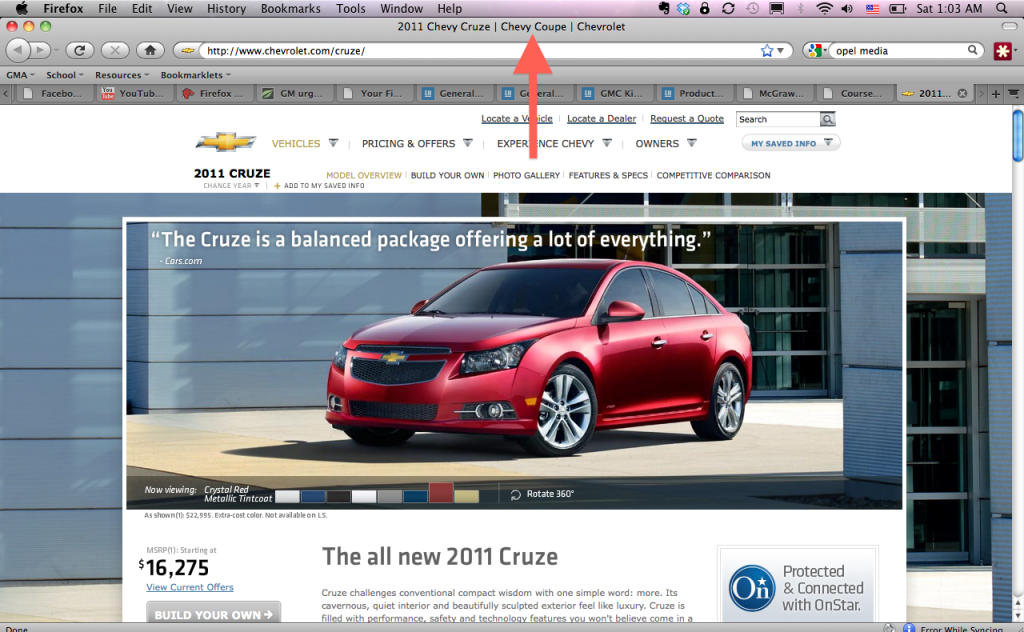Open the PHOTO GALLERY section

[x=526, y=175]
